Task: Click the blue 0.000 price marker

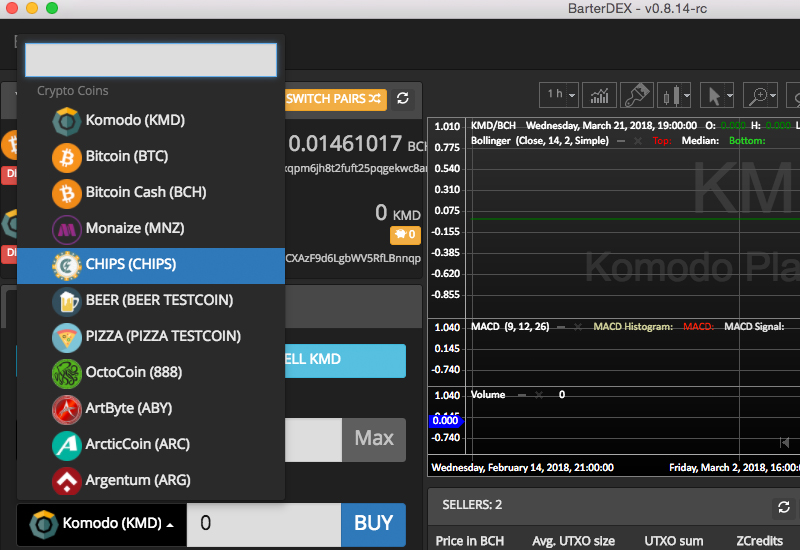Action: (446, 421)
